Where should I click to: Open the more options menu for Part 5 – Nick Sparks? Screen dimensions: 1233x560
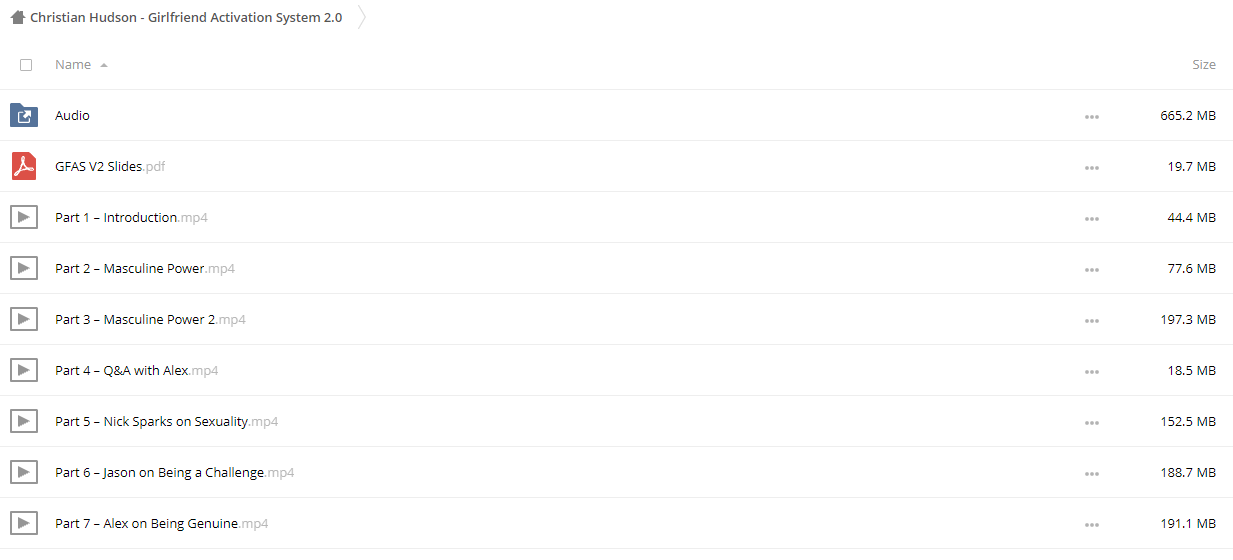point(1091,423)
